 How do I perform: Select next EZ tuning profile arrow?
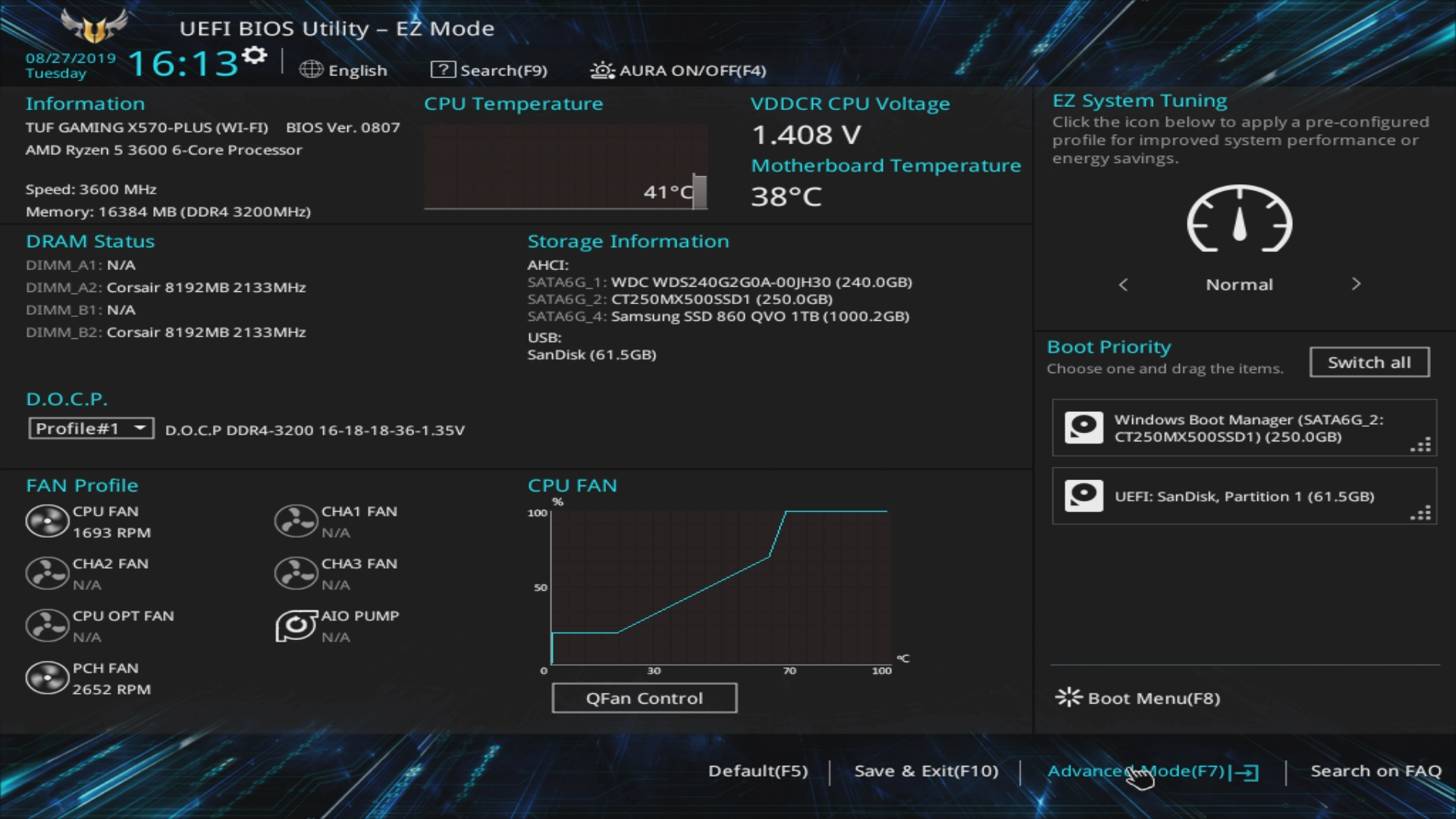coord(1356,284)
